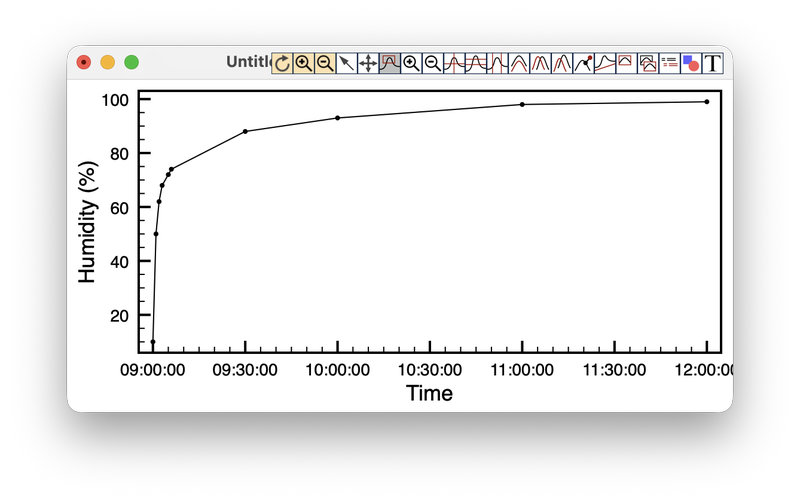Select the arrow pointer tool

click(x=346, y=63)
